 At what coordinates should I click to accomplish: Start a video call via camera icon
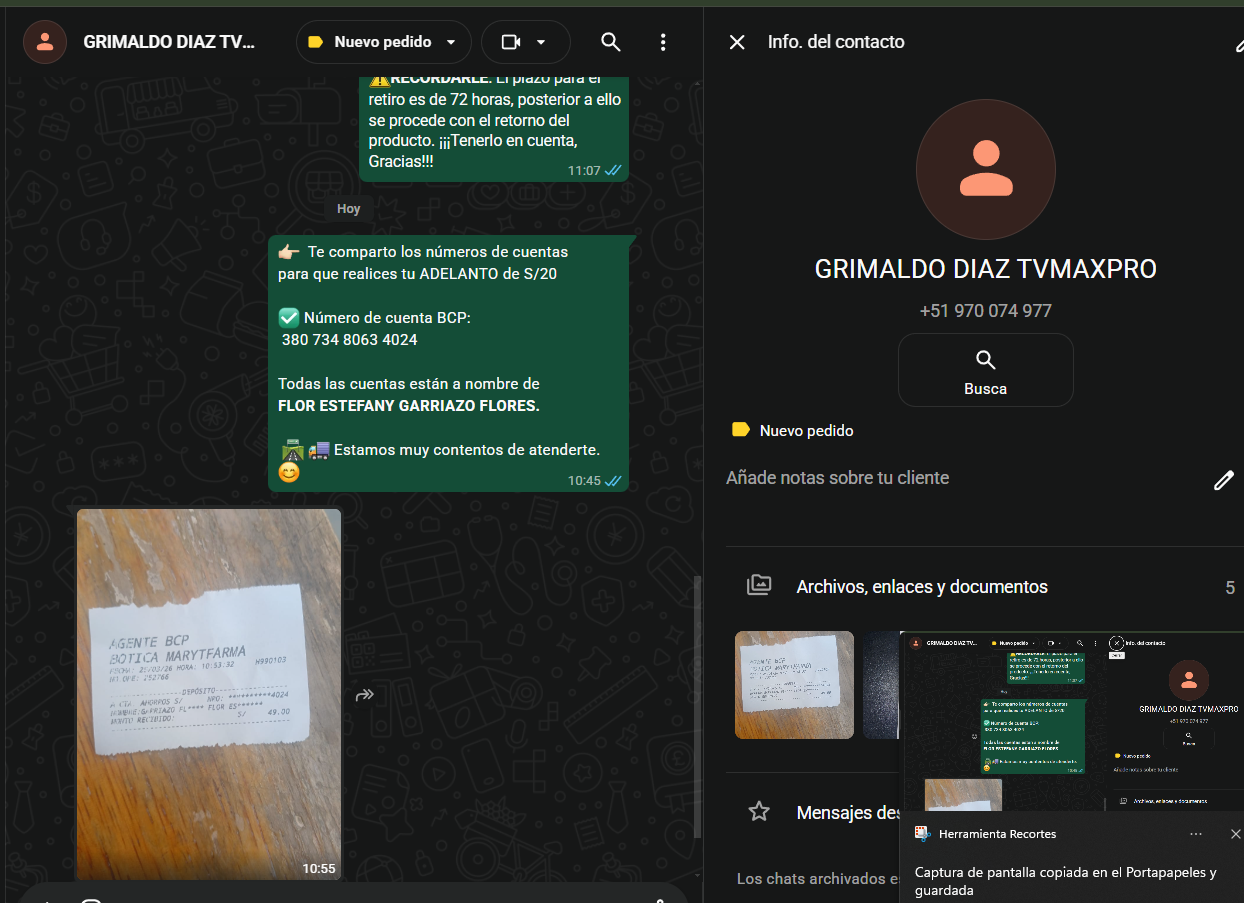click(511, 42)
